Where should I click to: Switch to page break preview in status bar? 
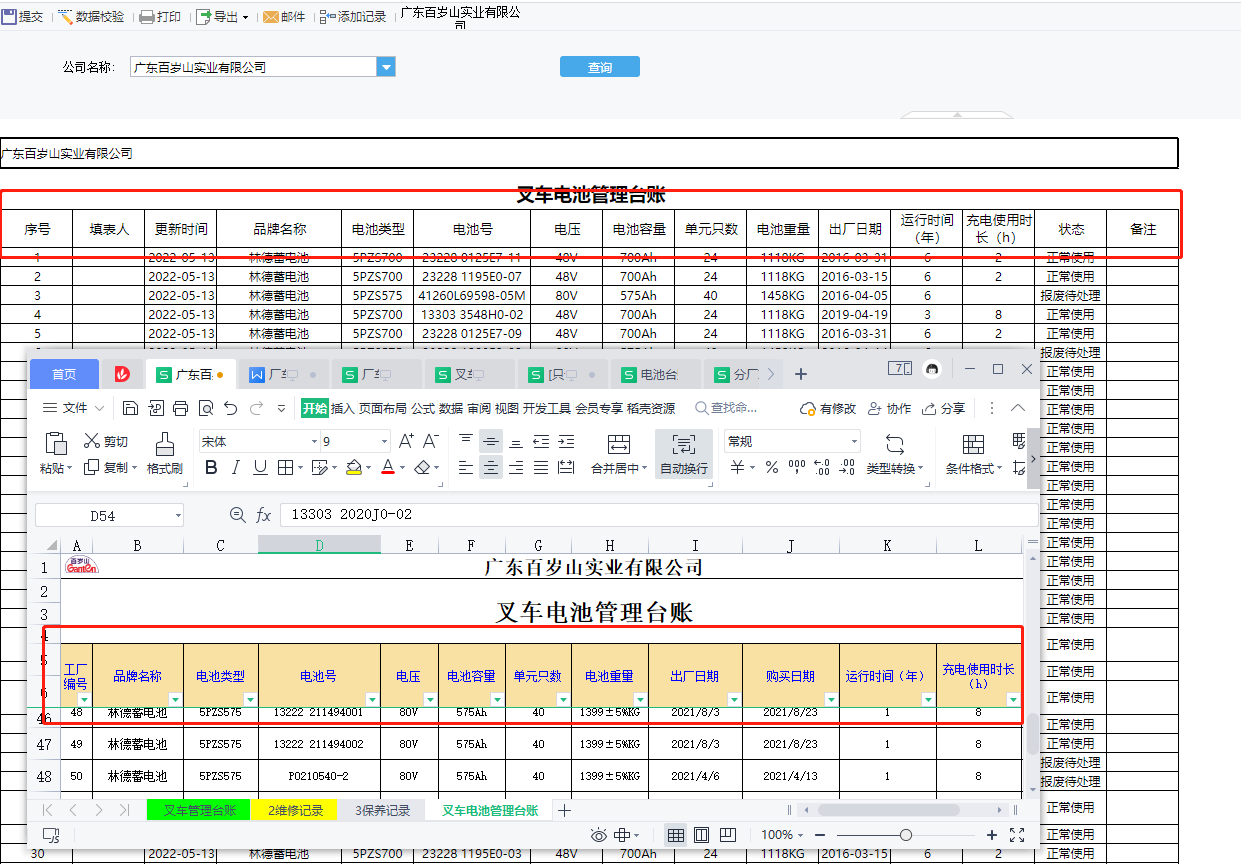728,835
